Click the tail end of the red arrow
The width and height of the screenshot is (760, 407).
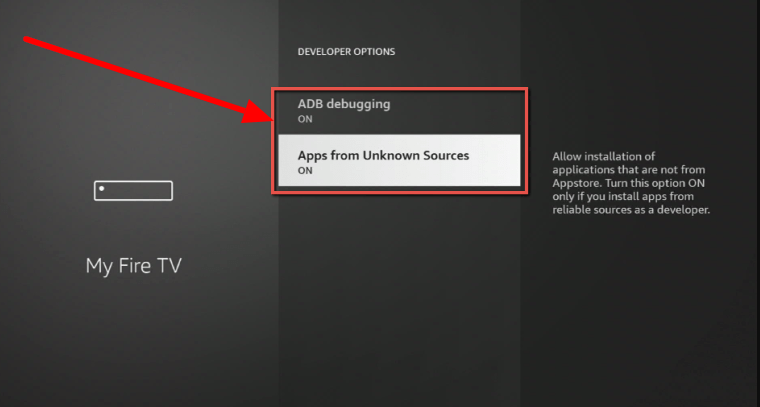click(x=28, y=41)
